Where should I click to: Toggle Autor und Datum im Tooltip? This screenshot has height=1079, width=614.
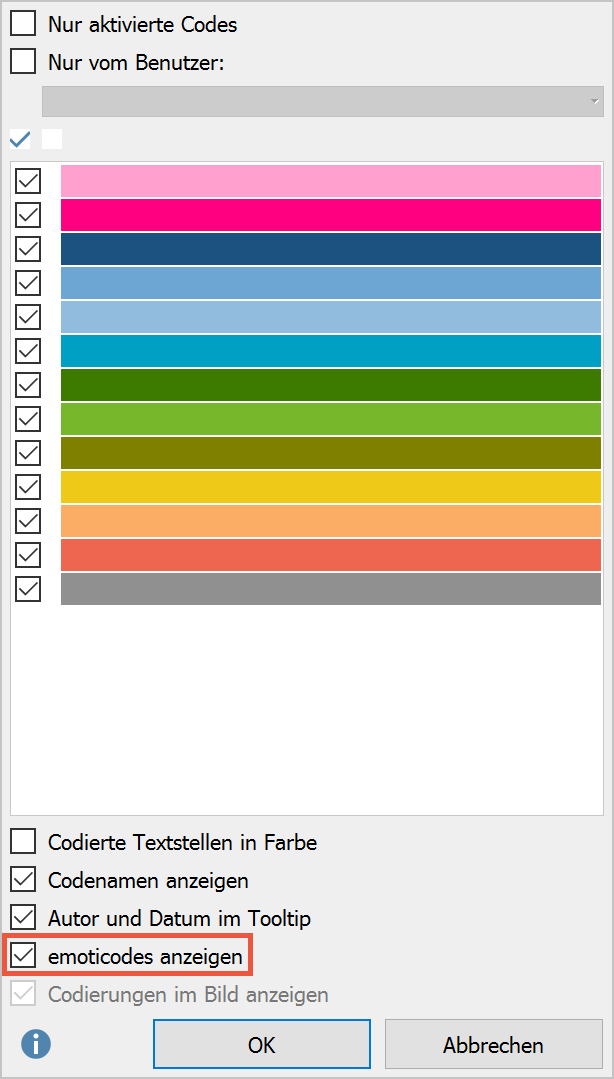point(23,917)
